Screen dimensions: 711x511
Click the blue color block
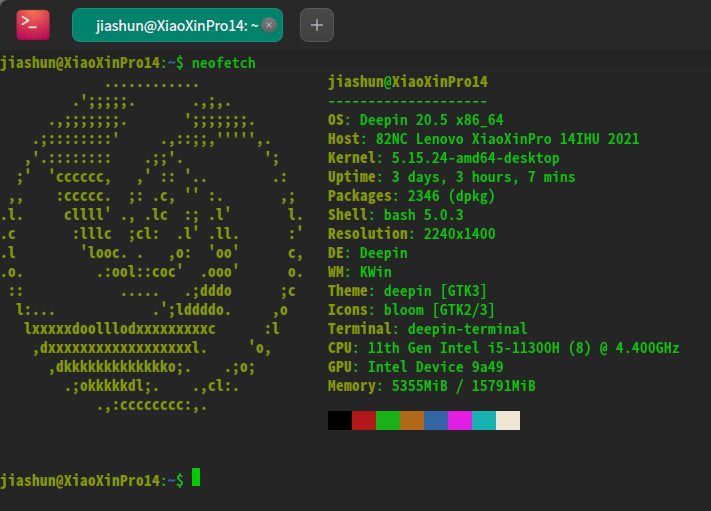point(436,420)
